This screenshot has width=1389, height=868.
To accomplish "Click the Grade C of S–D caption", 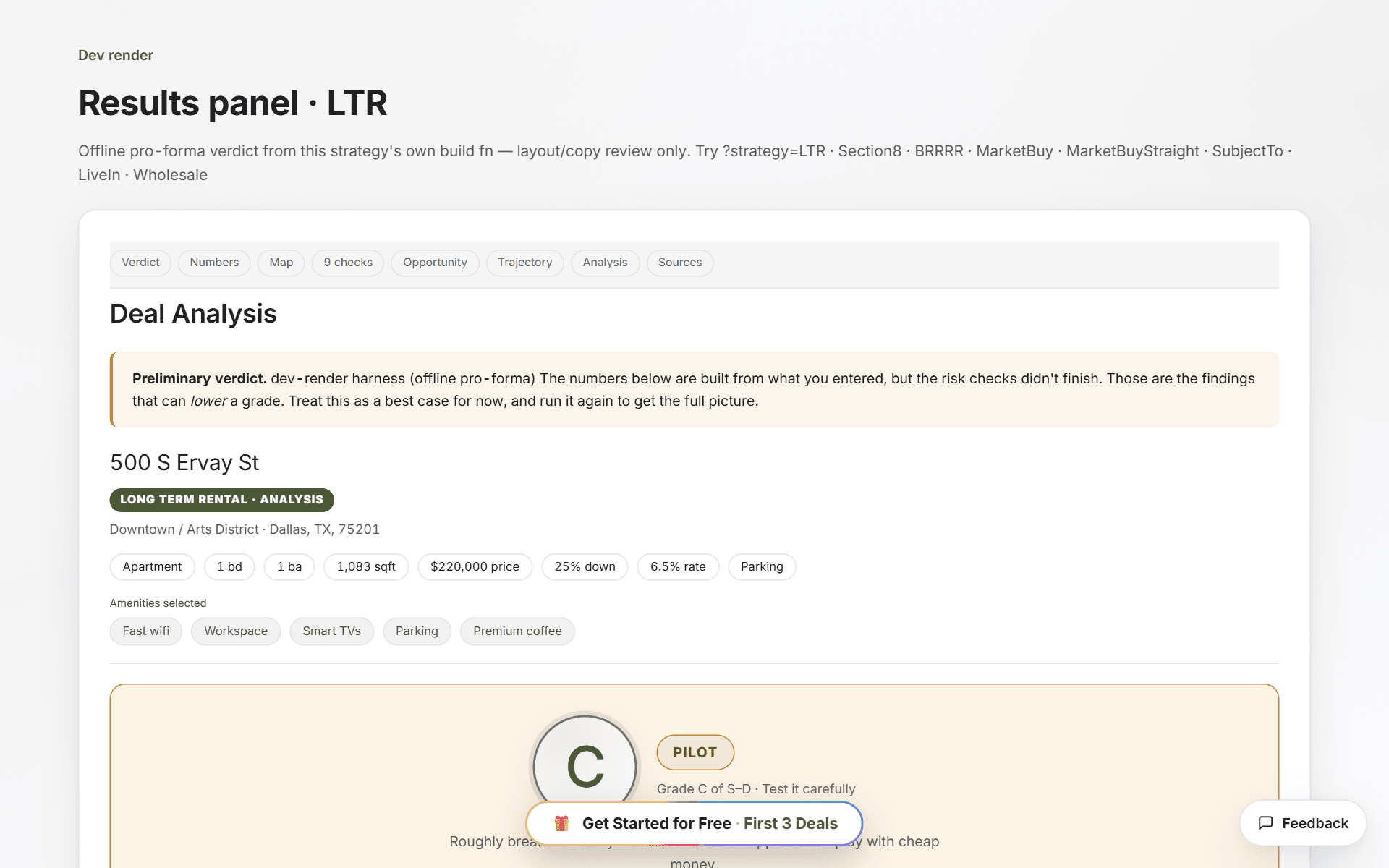I will pos(756,789).
